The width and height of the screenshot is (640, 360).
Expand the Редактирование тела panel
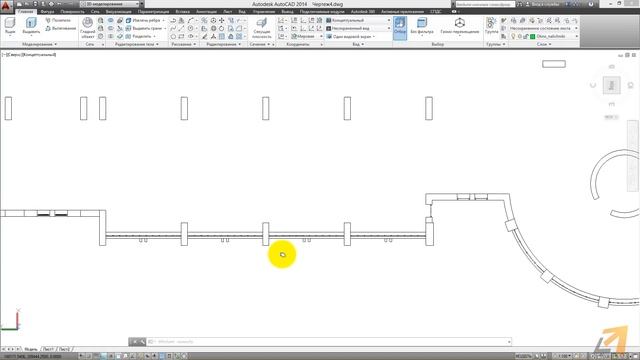tap(137, 44)
